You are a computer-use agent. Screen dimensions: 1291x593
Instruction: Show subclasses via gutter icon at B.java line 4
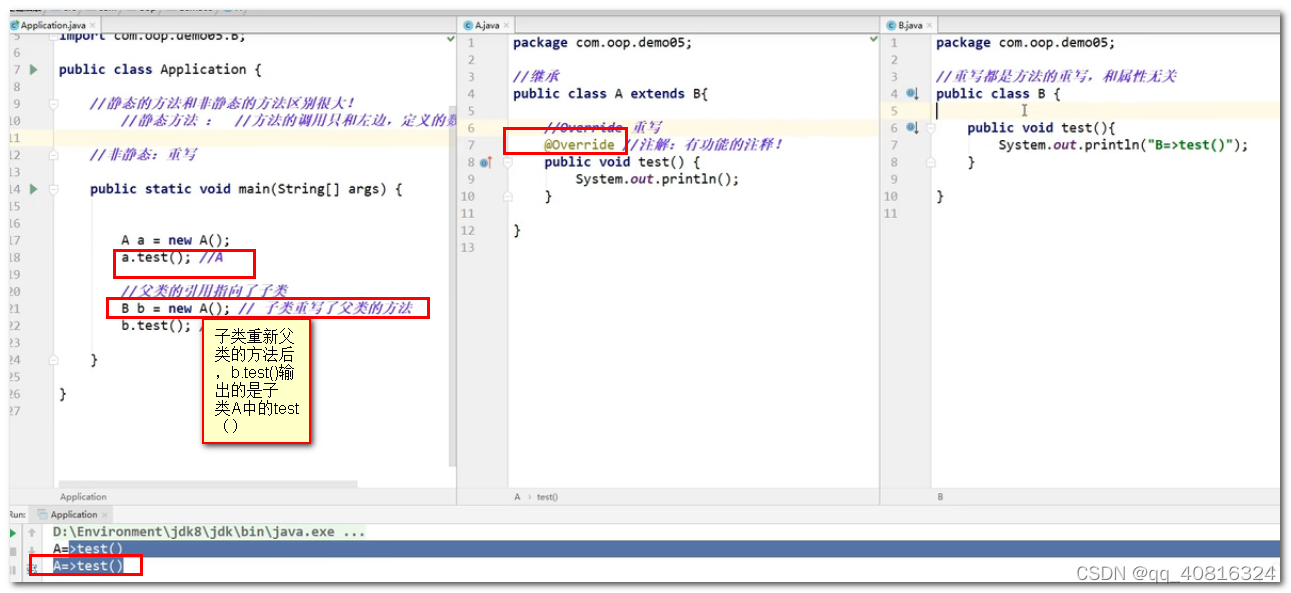(911, 93)
